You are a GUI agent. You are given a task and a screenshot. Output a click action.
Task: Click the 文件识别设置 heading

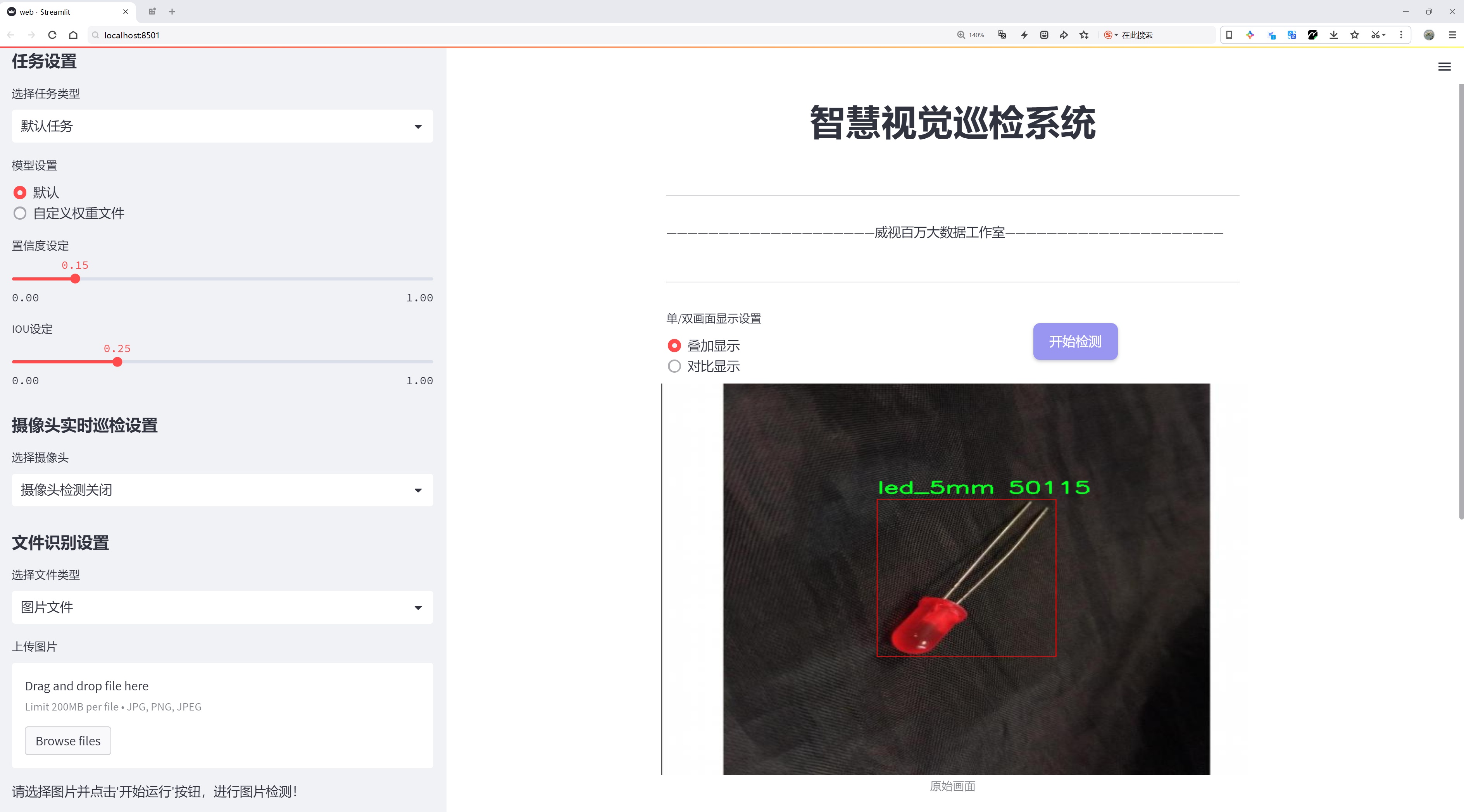pos(60,543)
